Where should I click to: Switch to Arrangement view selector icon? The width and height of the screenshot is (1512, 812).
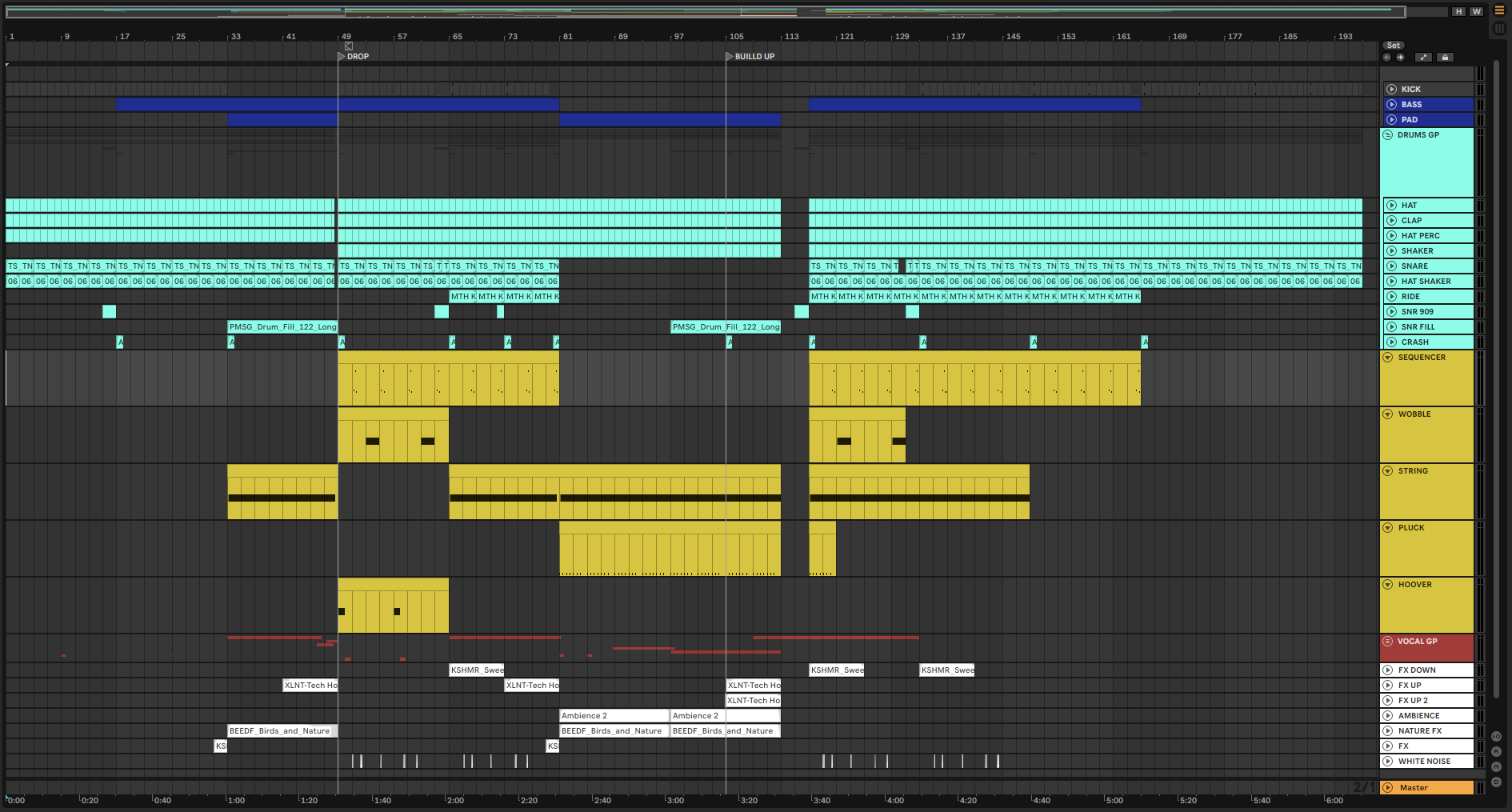(1500, 10)
